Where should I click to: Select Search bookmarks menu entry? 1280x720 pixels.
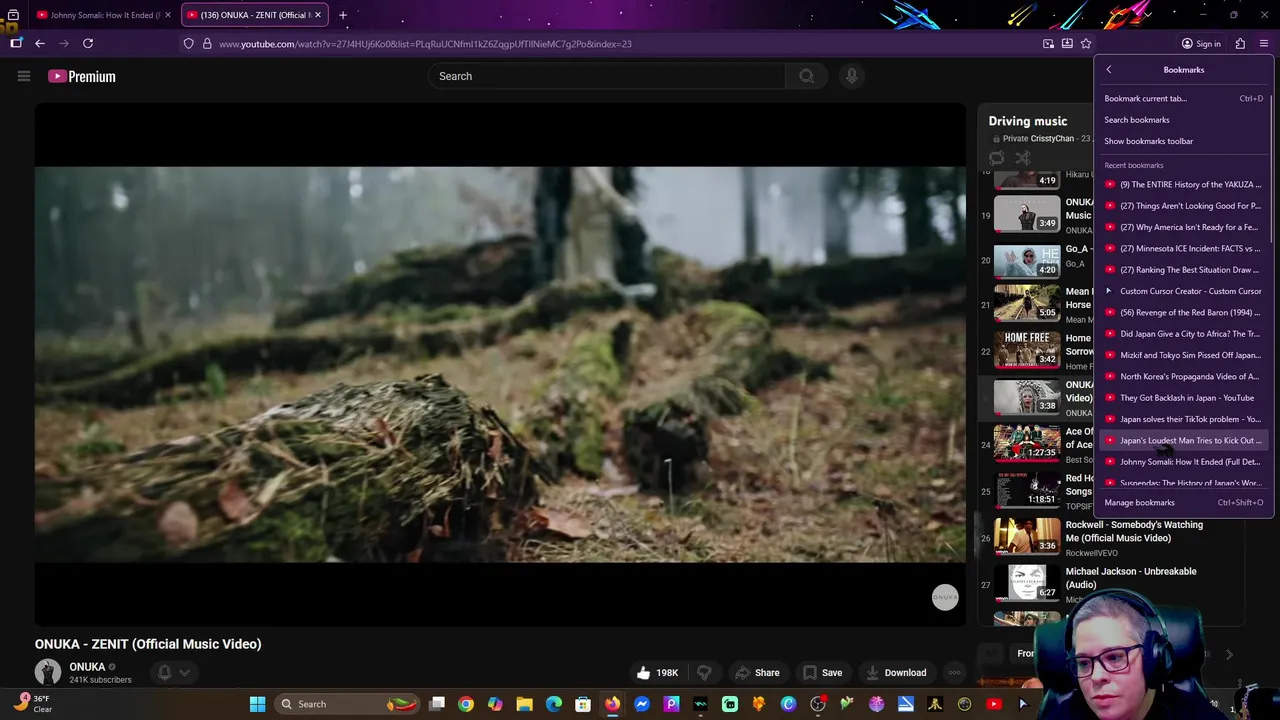coord(1183,120)
